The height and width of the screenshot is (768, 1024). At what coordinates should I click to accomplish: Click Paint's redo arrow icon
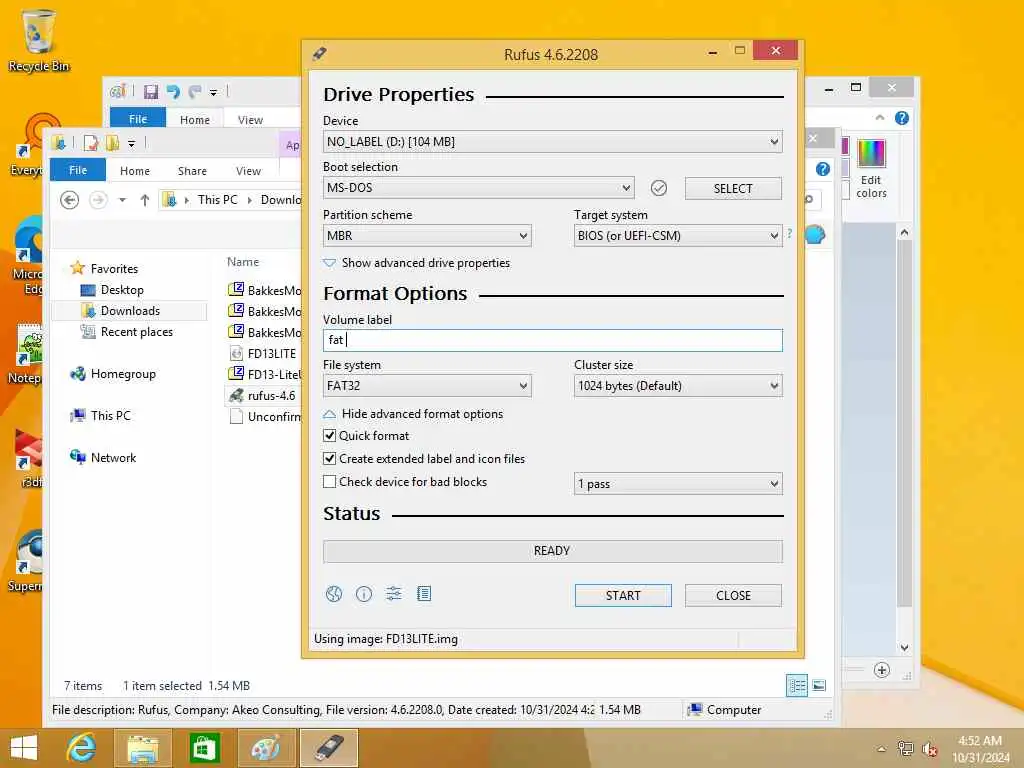[x=195, y=92]
